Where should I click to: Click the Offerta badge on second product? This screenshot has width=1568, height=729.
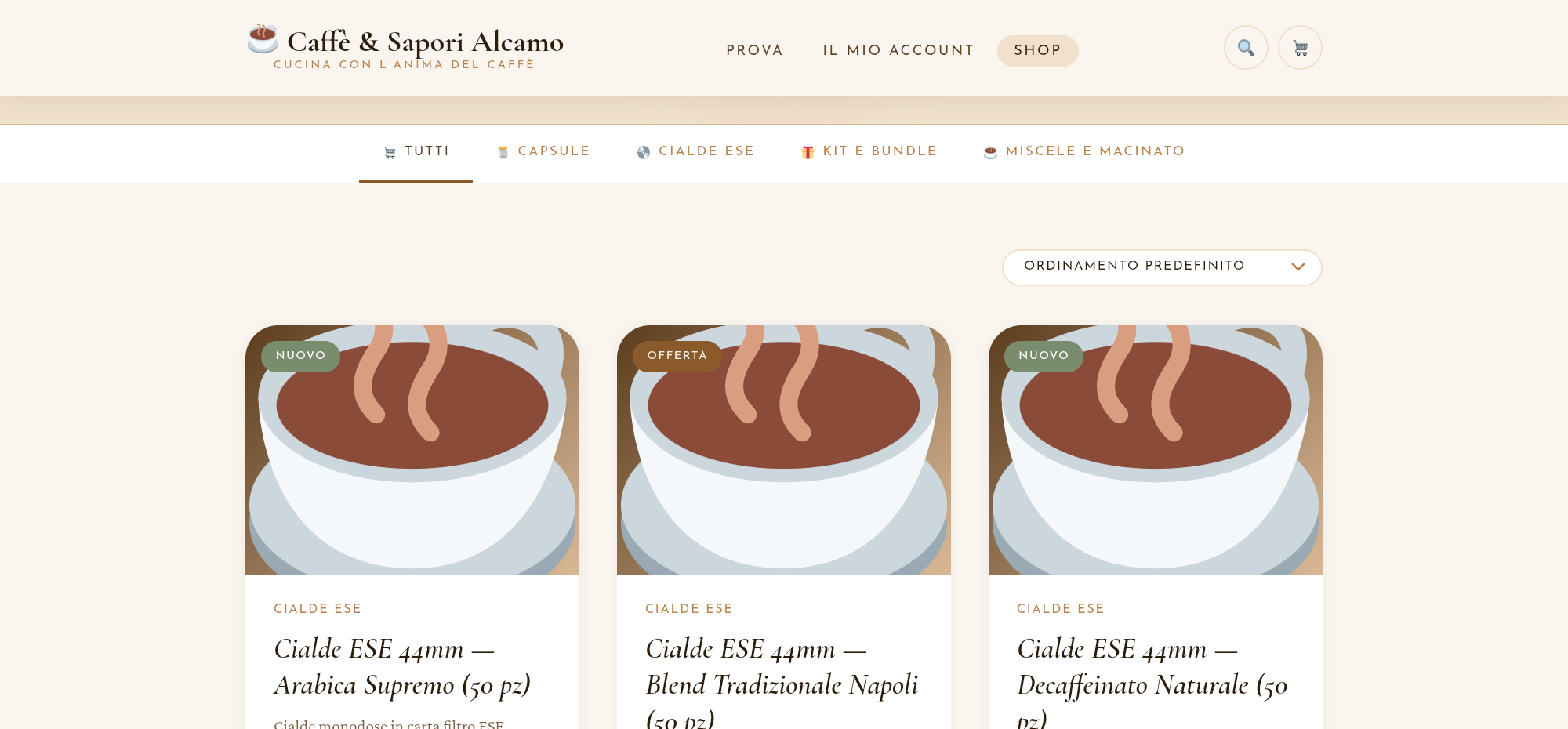(x=677, y=356)
